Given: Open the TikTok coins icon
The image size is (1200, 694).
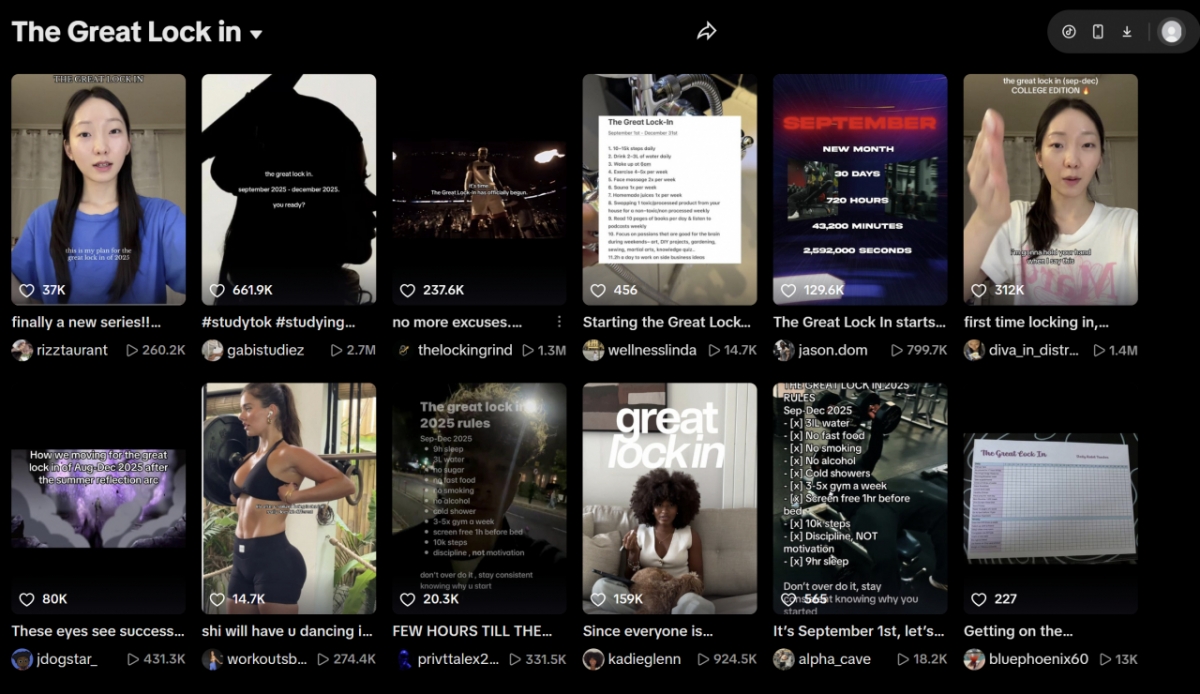Looking at the screenshot, I should (1069, 32).
